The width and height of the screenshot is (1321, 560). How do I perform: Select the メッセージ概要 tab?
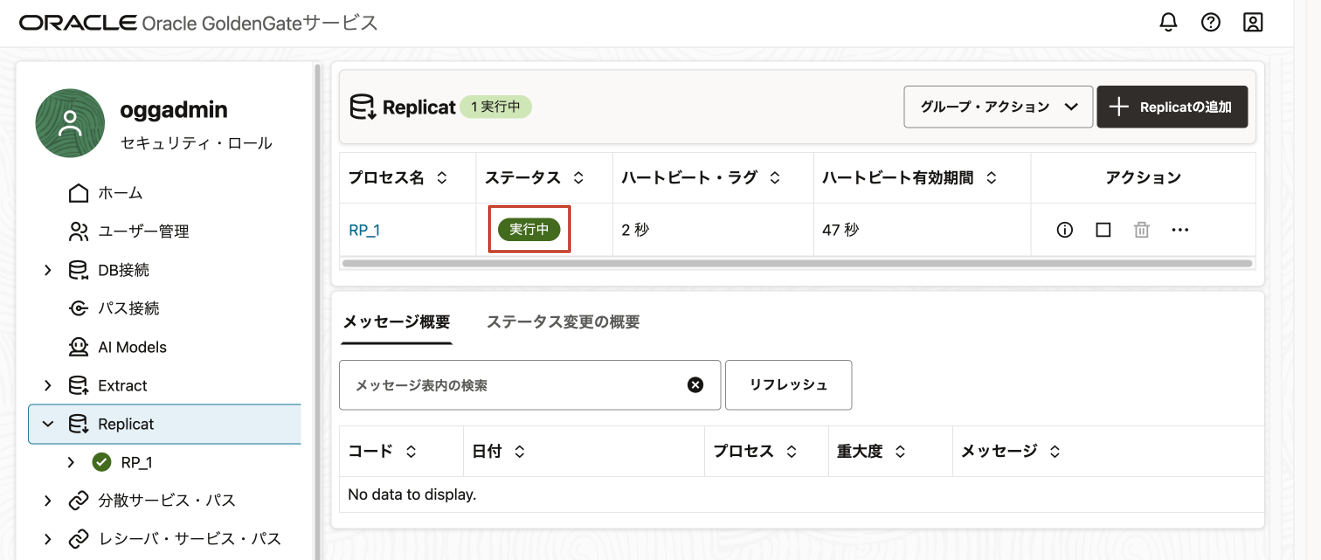coord(396,322)
